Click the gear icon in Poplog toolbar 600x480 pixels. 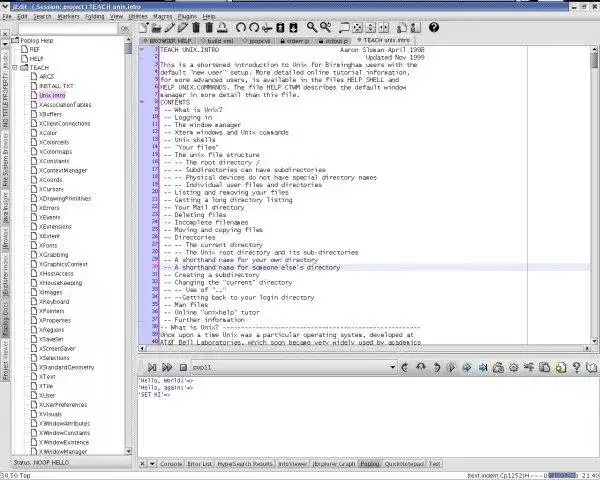[514, 367]
